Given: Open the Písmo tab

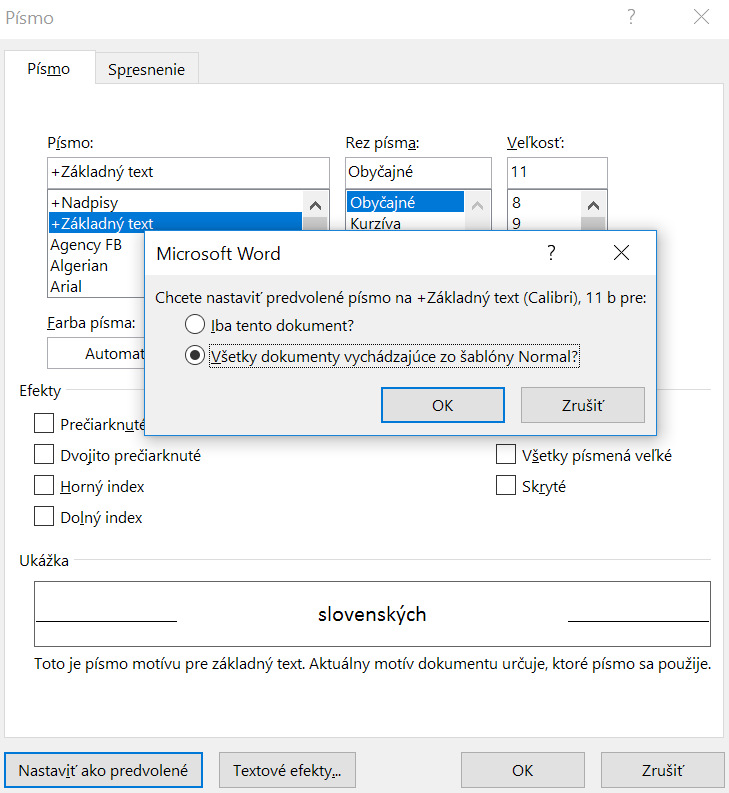Looking at the screenshot, I should pos(49,68).
